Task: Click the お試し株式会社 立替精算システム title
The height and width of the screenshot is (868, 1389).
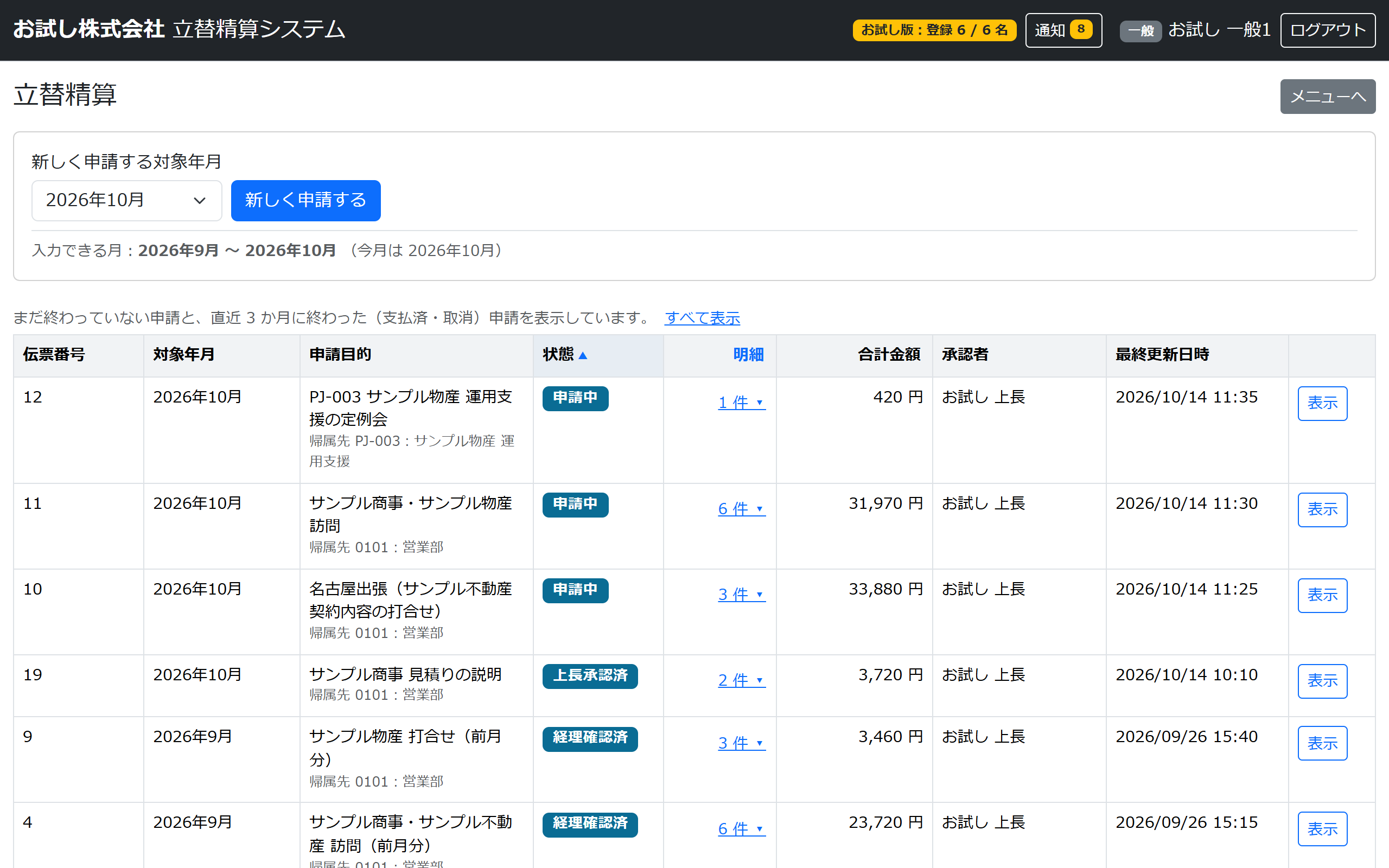Action: (x=179, y=29)
